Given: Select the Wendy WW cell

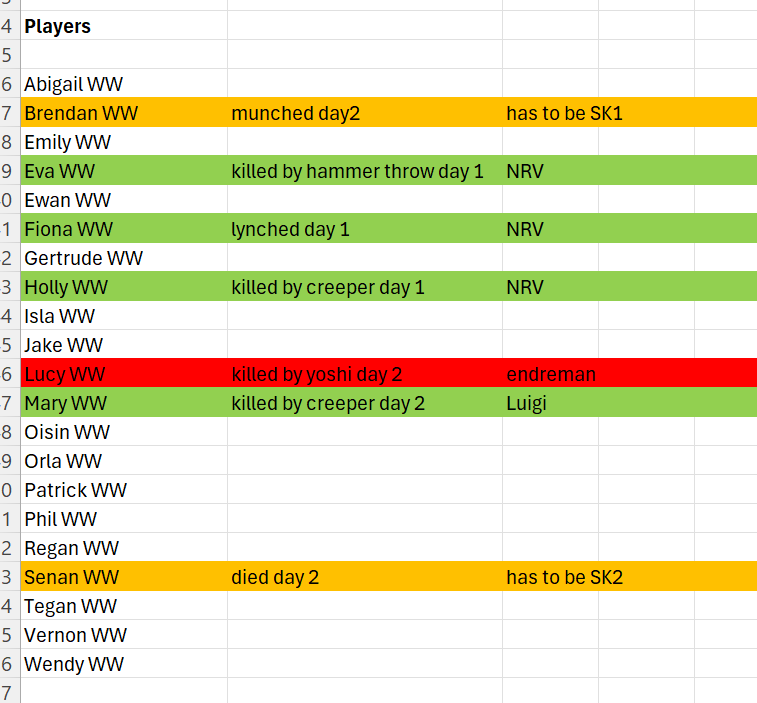Looking at the screenshot, I should click(x=124, y=663).
